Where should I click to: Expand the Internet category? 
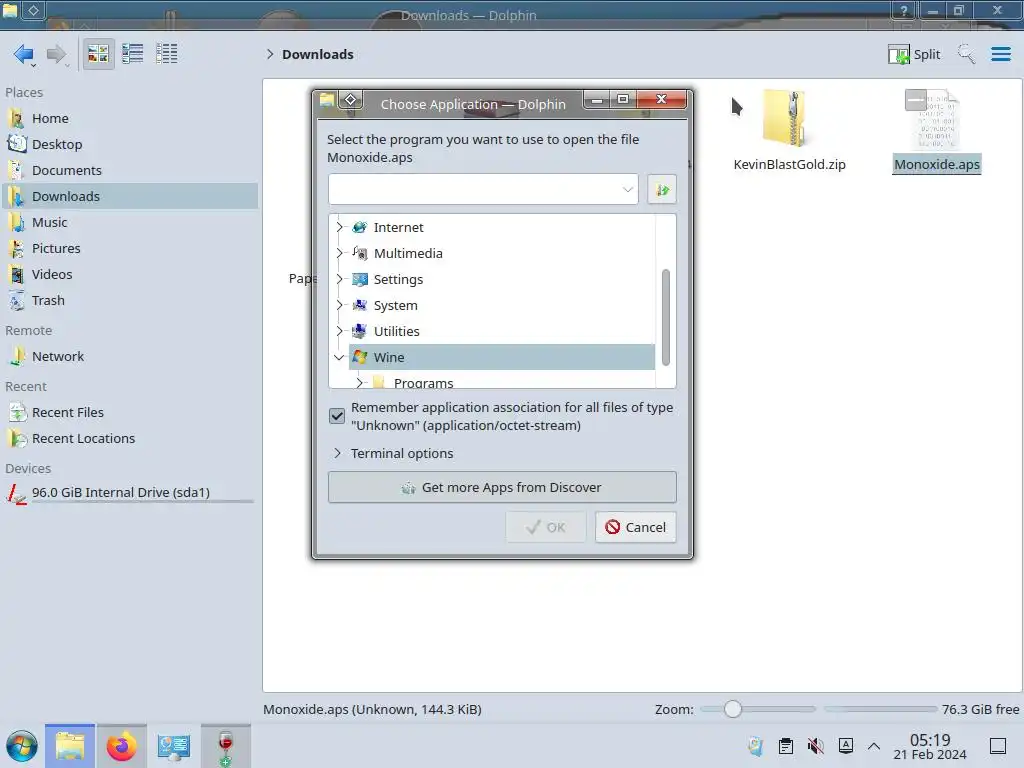pyautogui.click(x=339, y=227)
